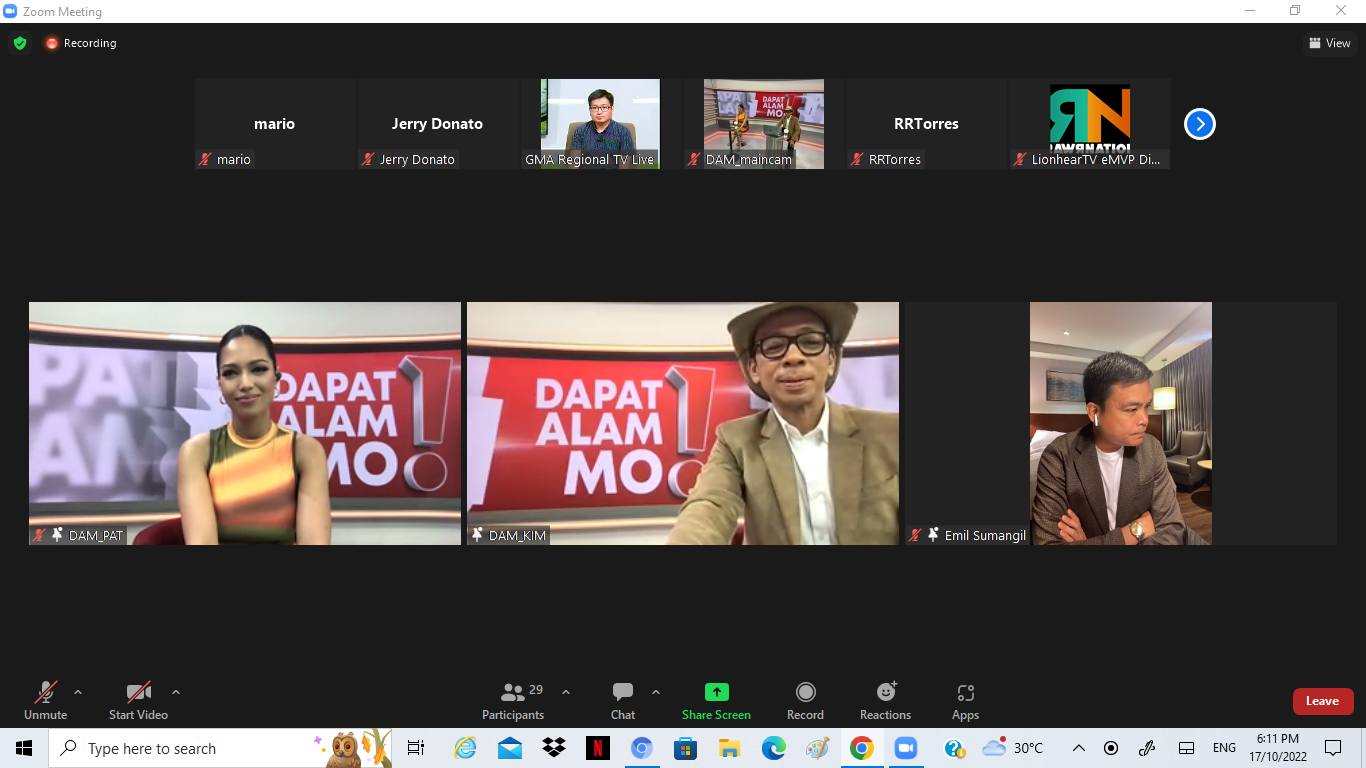Select the GMA Regional TV Live thumbnail

coord(600,124)
